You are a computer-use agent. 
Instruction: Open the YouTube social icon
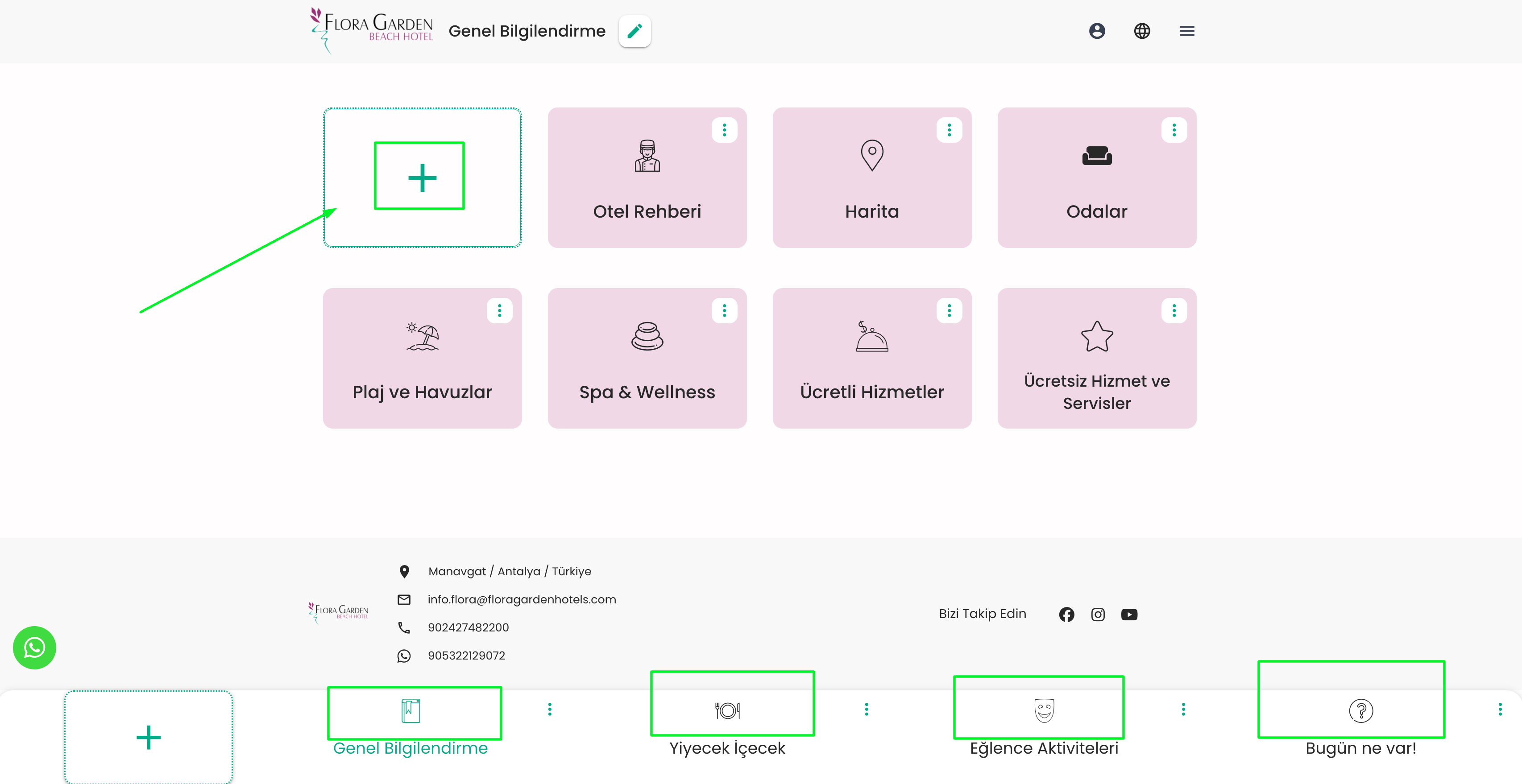click(1129, 615)
